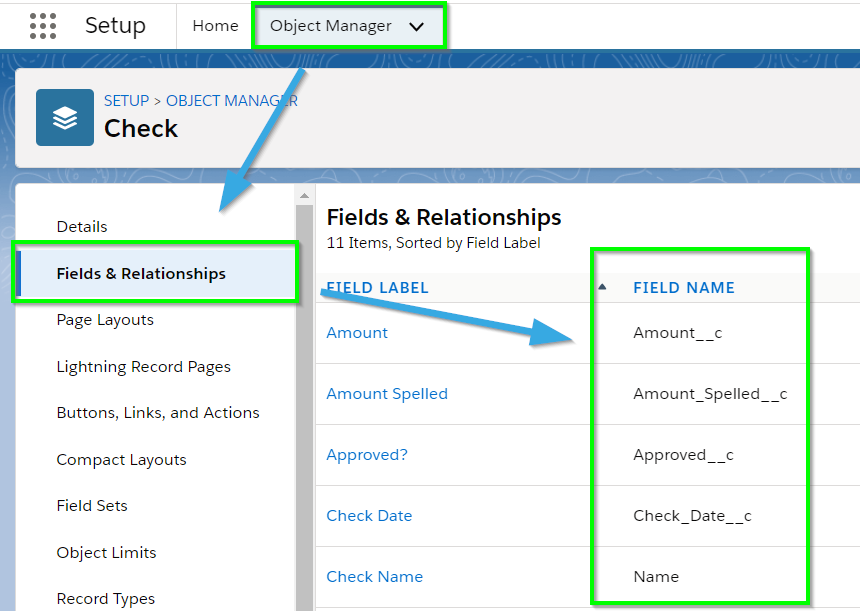Select Compact Layouts item
860x611 pixels.
pos(121,460)
